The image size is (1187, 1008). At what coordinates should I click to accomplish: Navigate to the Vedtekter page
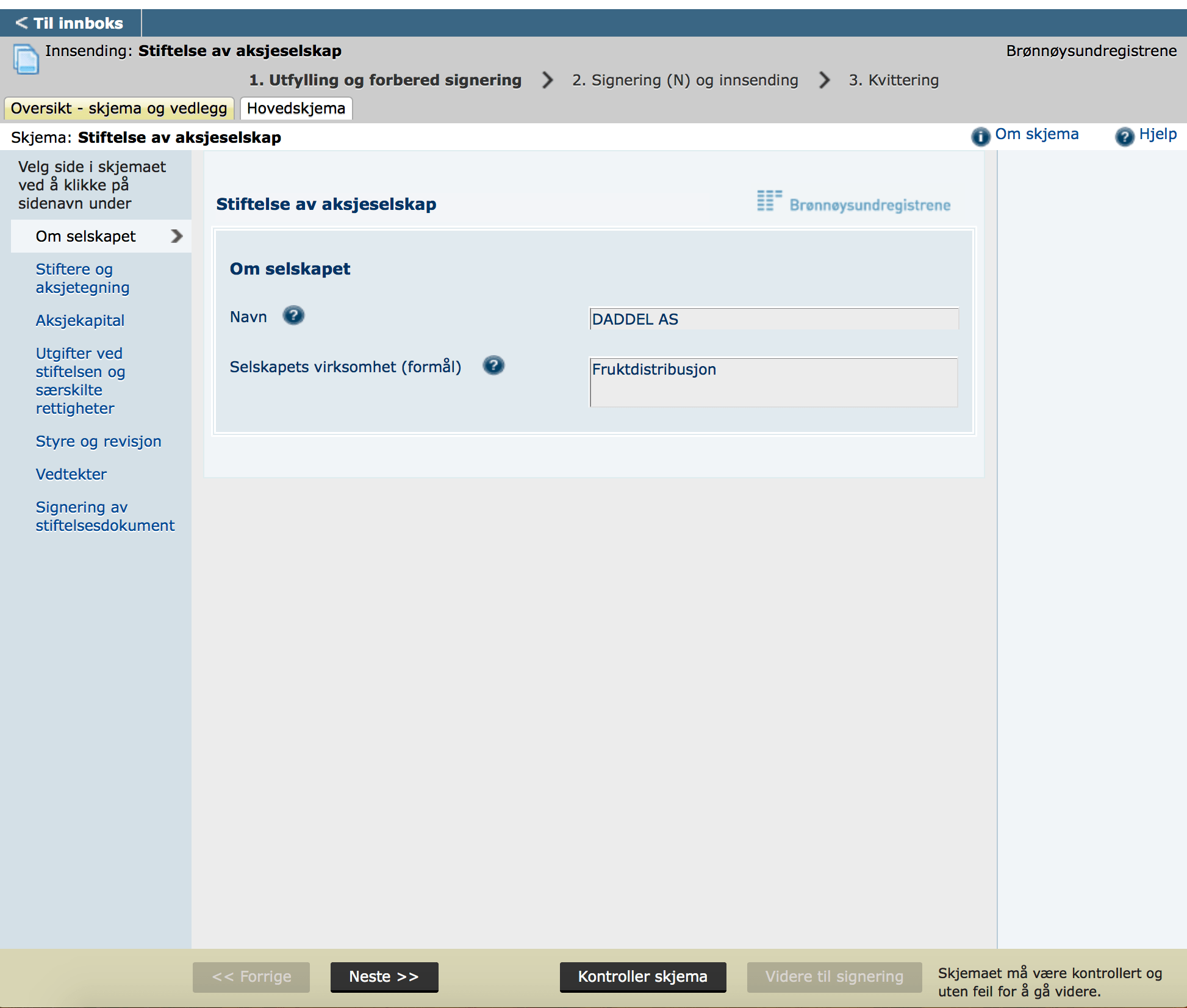click(71, 474)
